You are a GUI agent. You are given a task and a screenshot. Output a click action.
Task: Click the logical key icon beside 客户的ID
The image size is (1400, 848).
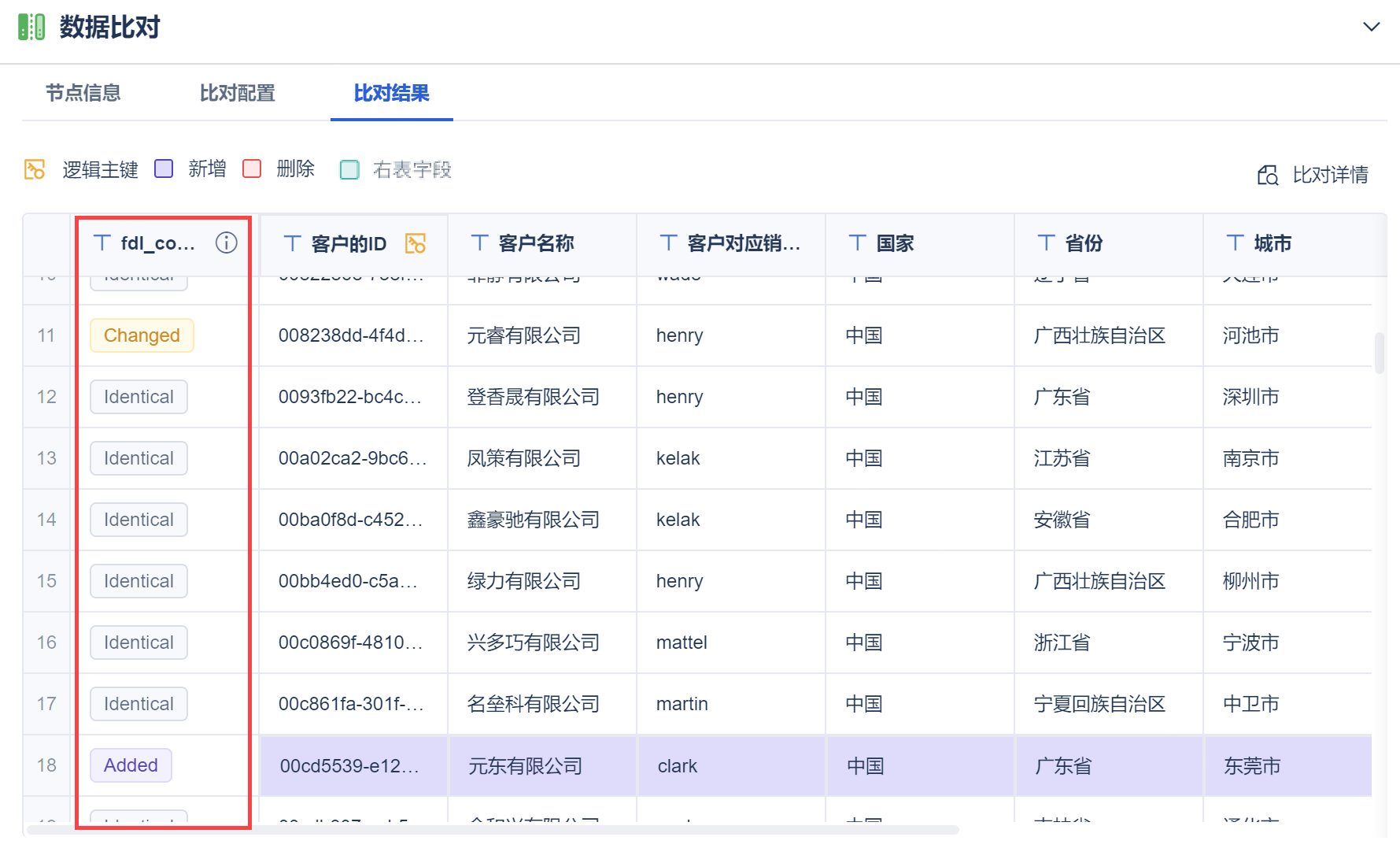coord(416,244)
